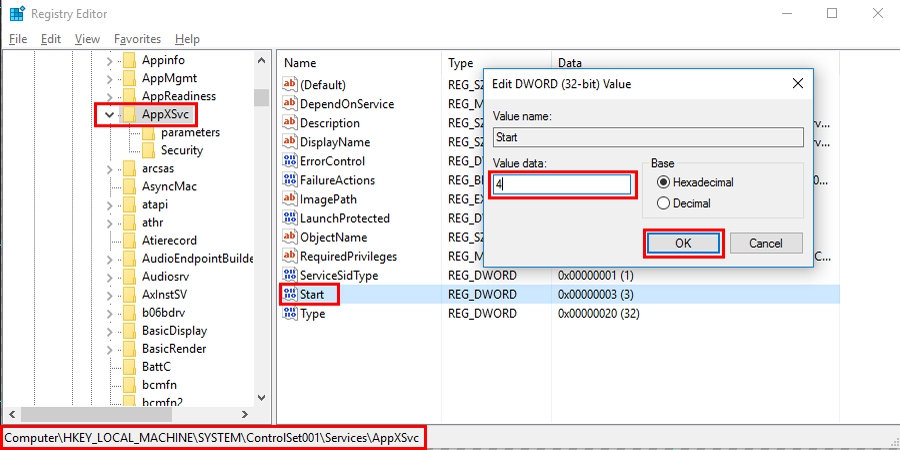The width and height of the screenshot is (900, 450).
Task: Expand the athr tree node
Action: point(109,223)
